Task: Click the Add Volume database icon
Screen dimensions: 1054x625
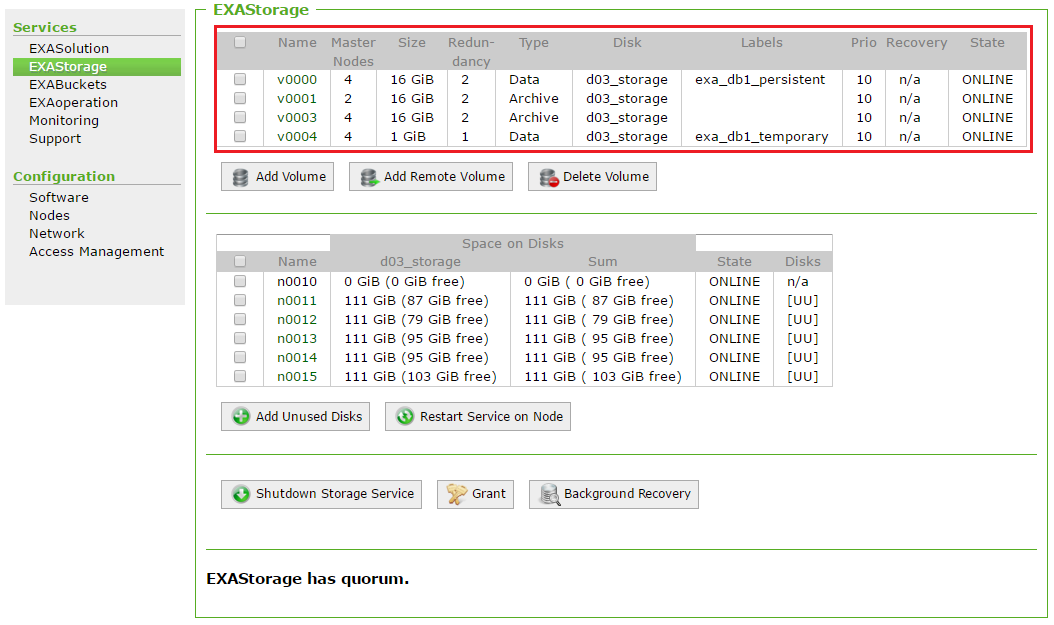Action: pos(240,177)
